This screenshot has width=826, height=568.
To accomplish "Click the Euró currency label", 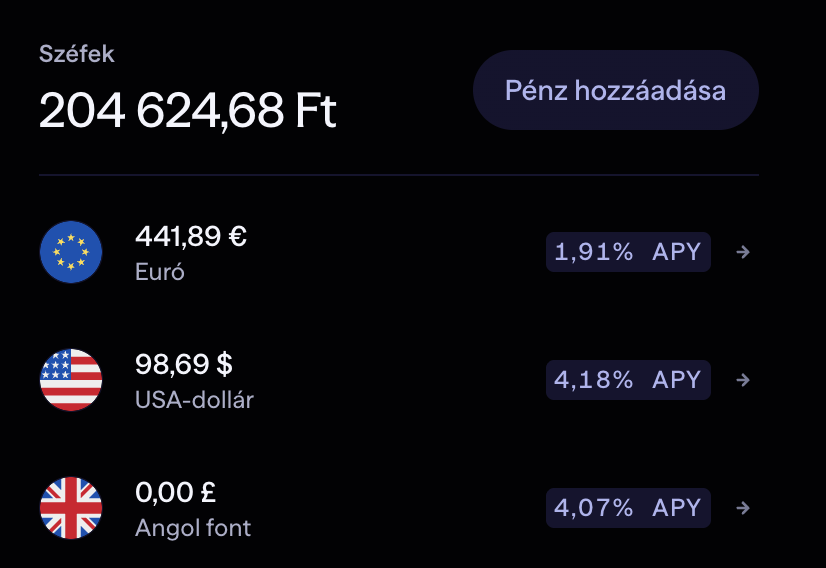I will tap(160, 271).
